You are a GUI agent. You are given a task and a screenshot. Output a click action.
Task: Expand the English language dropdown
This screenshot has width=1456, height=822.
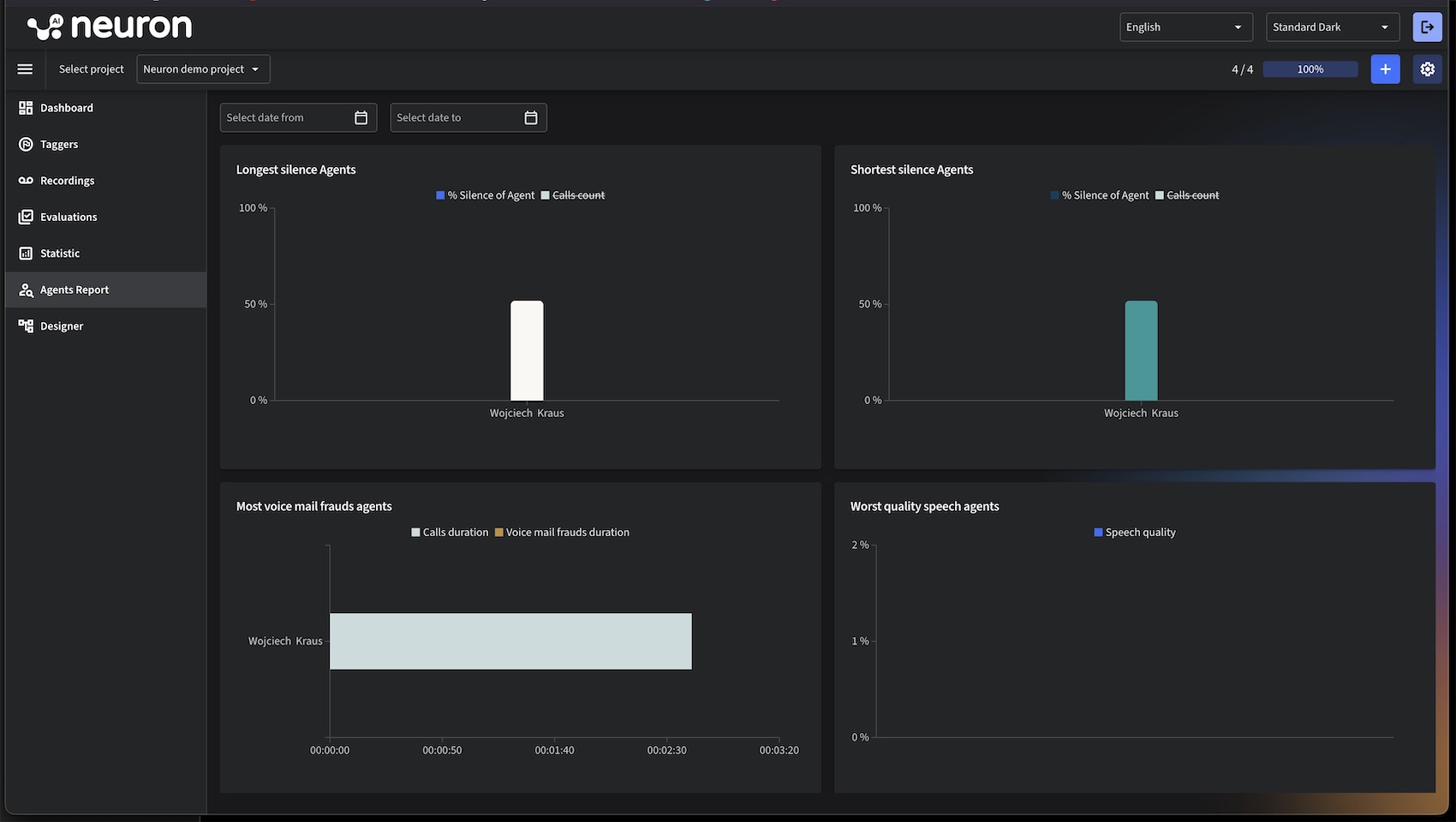click(x=1185, y=27)
